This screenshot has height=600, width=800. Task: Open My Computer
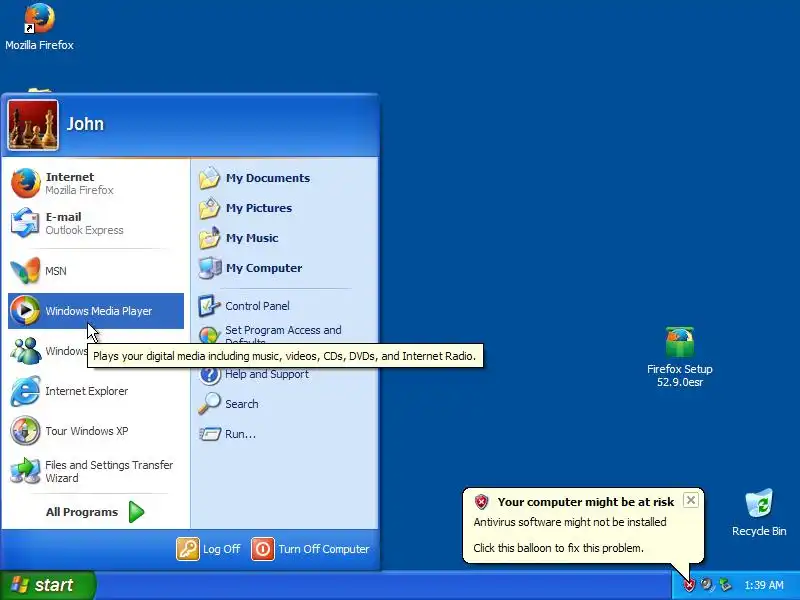[x=285, y=268]
